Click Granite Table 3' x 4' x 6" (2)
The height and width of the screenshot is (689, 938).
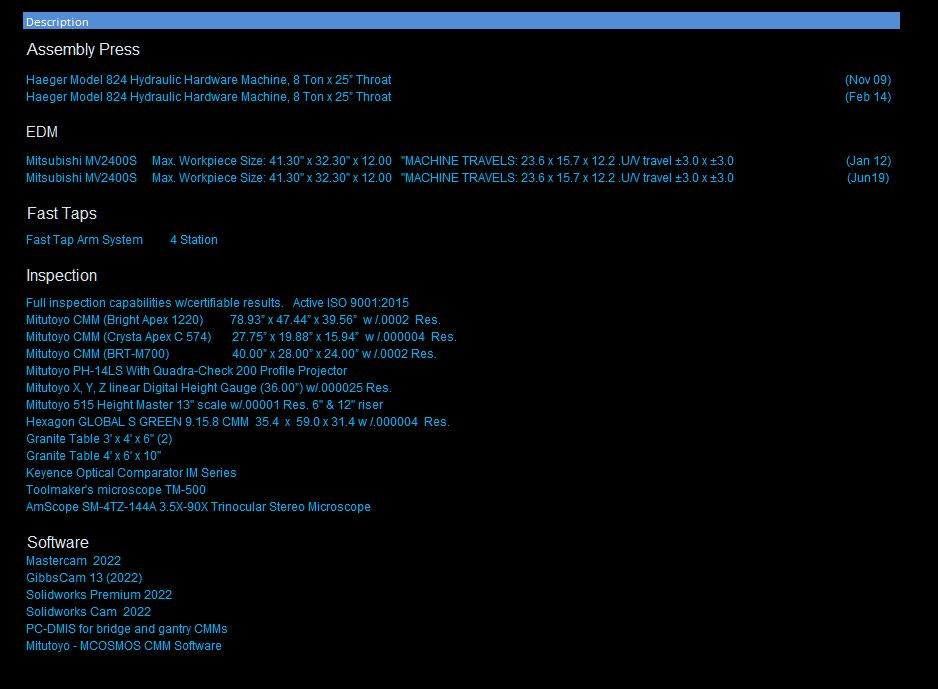(99, 439)
